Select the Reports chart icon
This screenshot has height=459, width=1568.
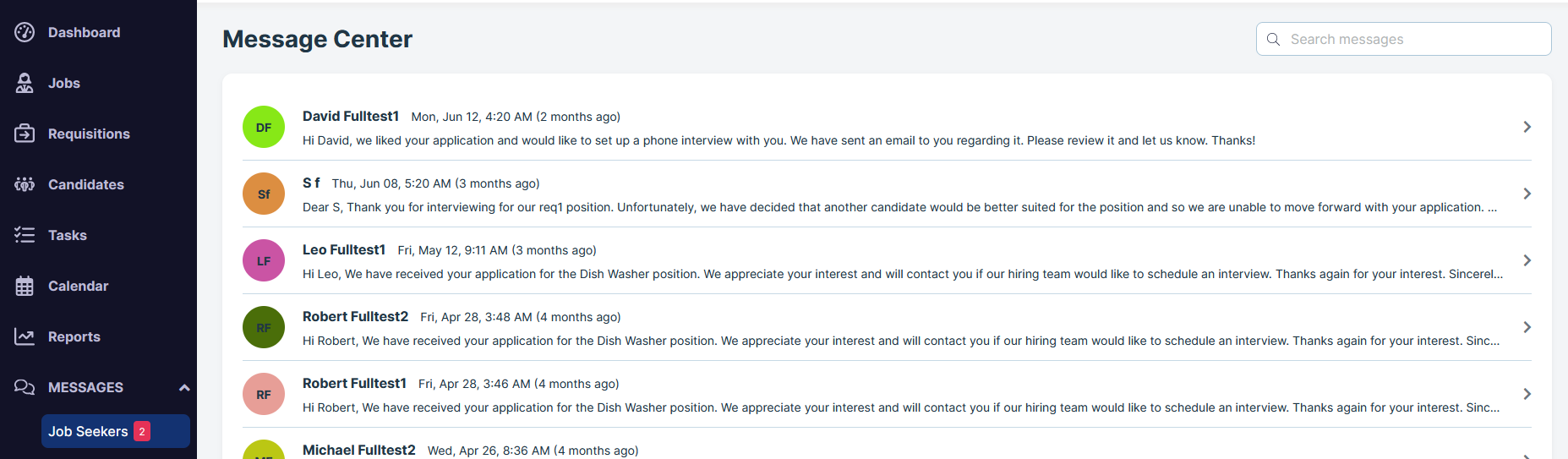25,336
